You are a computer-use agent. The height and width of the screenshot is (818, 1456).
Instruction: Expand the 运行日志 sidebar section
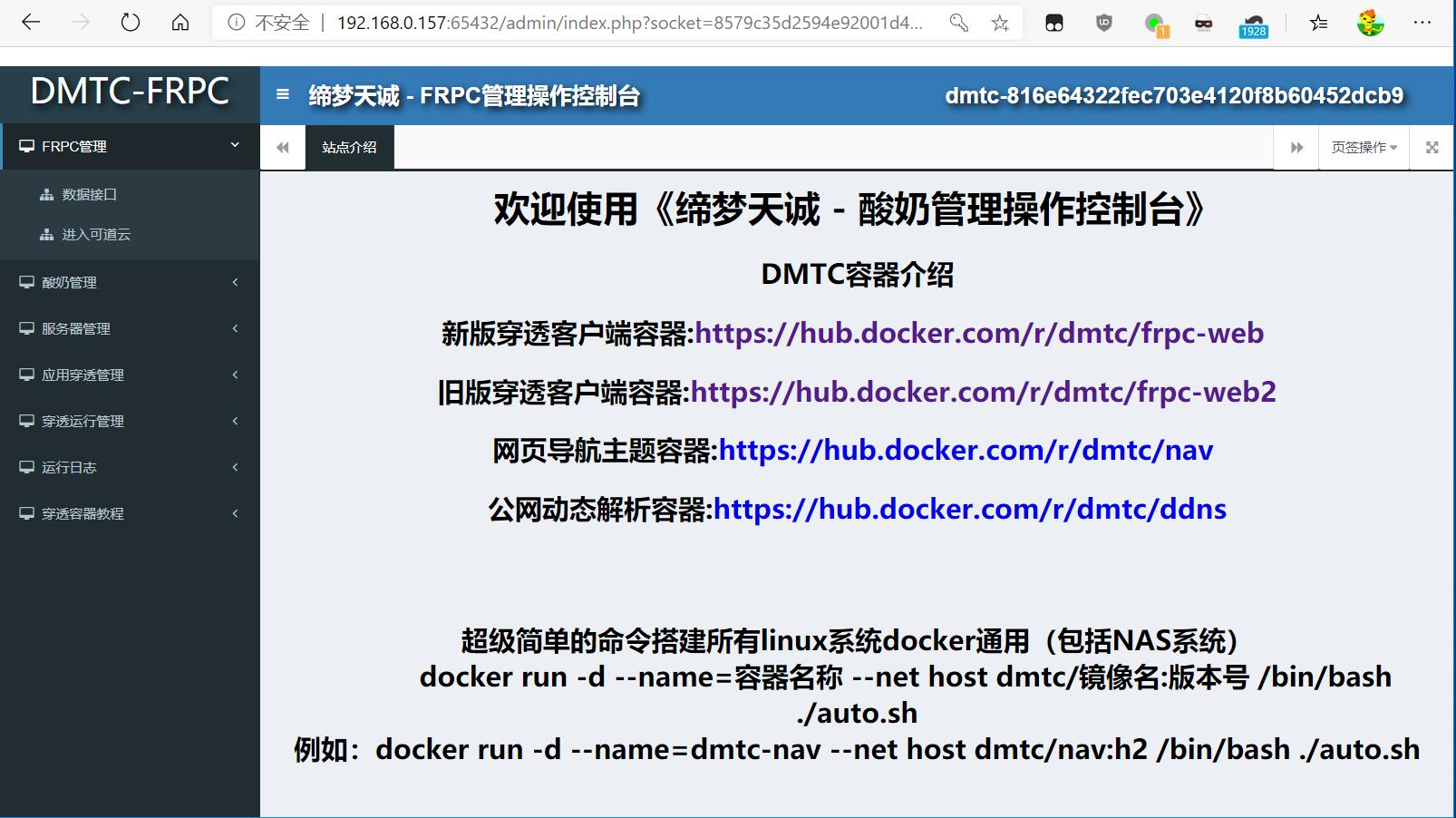[x=235, y=467]
